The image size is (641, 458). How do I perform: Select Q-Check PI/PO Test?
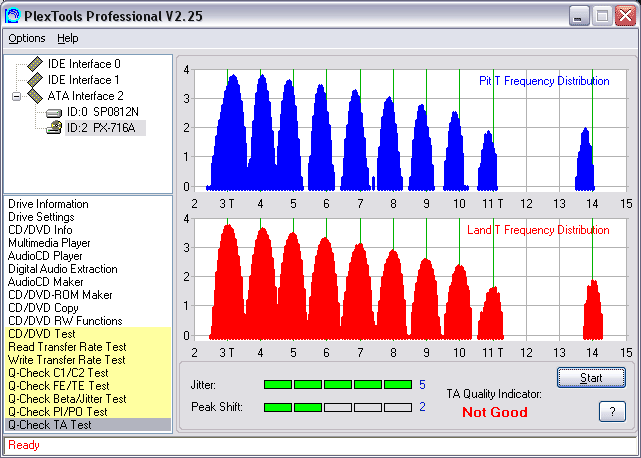[88, 412]
